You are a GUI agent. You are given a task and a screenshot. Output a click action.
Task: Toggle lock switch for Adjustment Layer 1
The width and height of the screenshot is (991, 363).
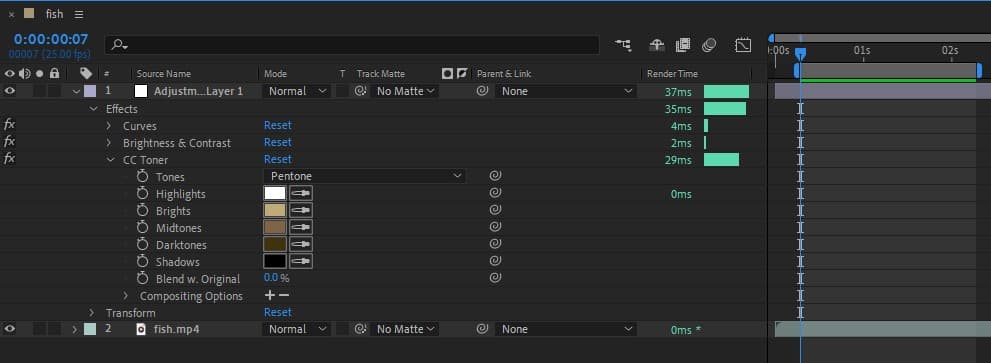coord(55,91)
